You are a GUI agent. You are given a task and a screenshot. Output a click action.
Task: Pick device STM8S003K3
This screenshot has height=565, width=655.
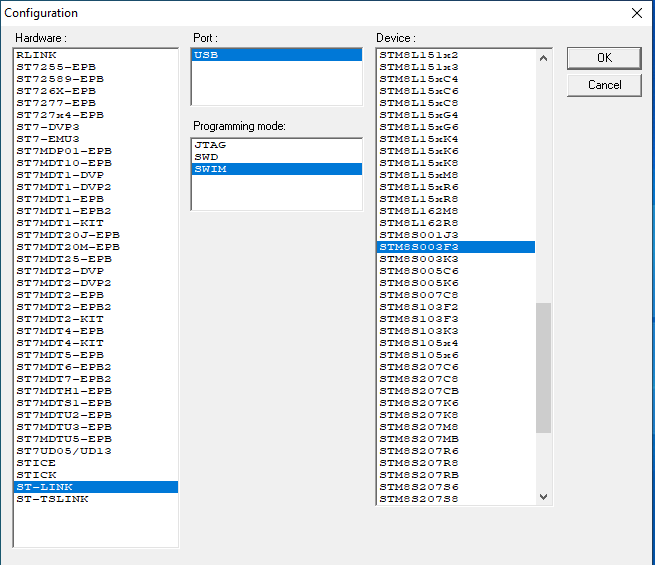(456, 259)
